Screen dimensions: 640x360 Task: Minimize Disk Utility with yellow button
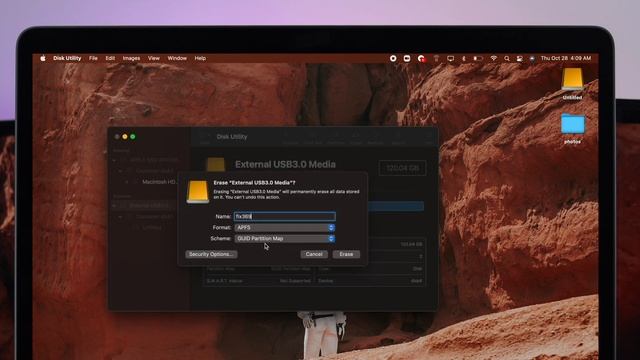[125, 137]
